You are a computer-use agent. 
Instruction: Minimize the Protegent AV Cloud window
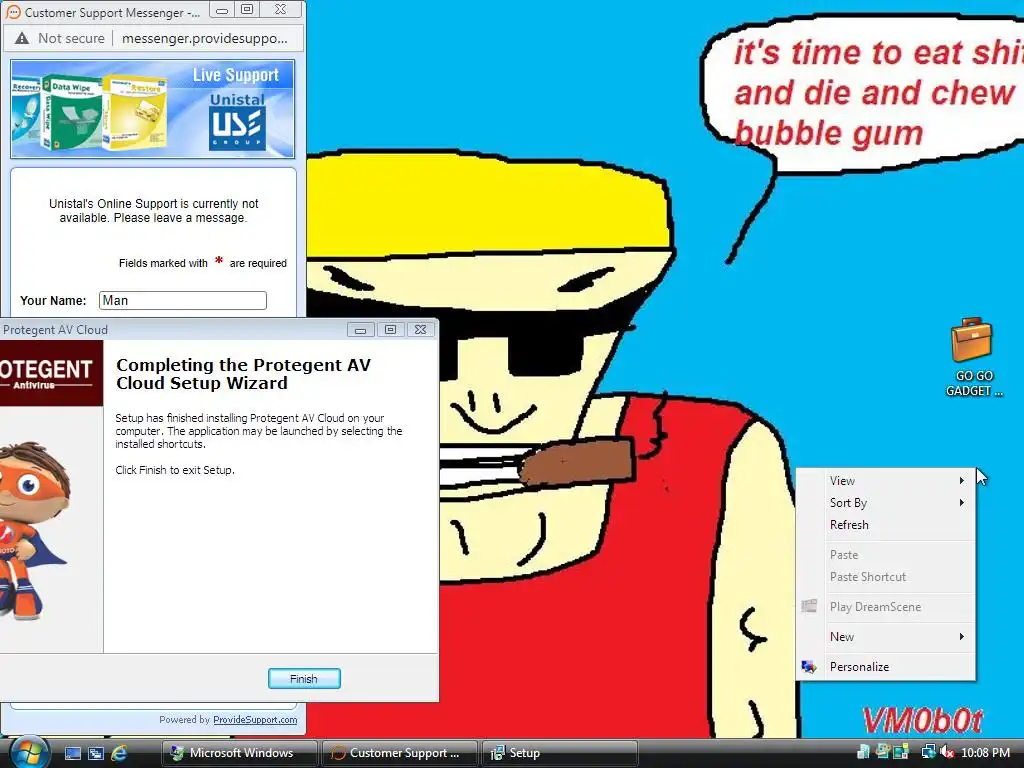click(x=360, y=330)
